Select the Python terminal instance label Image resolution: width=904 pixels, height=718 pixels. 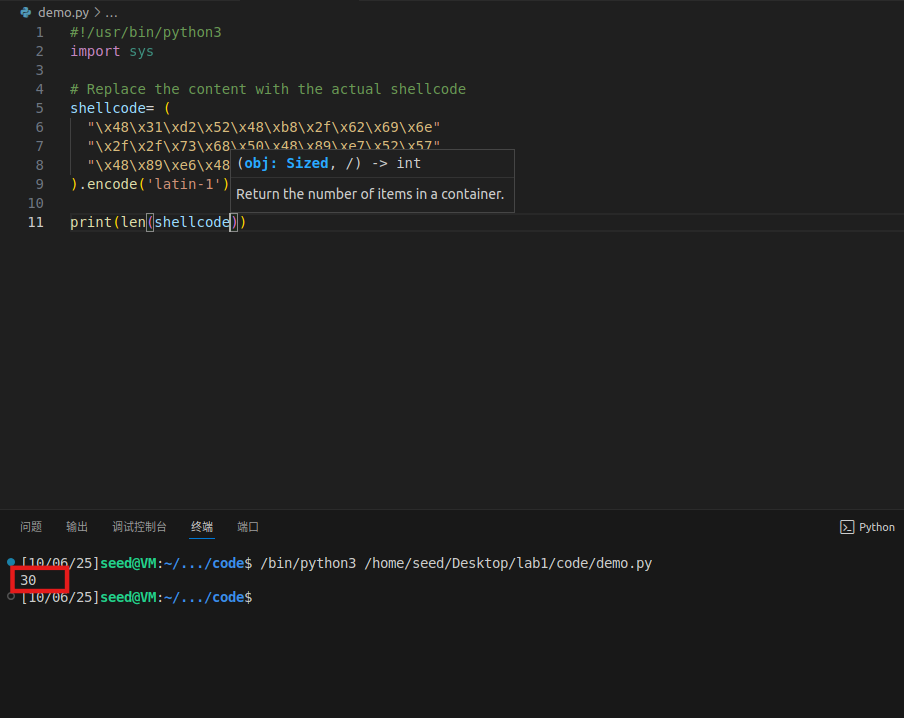876,527
